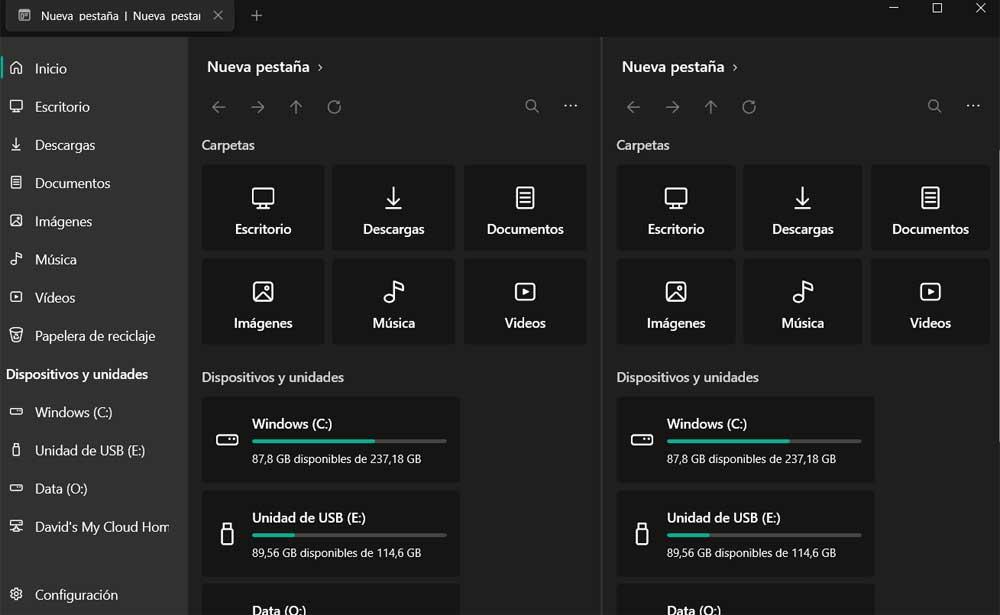
Task: Open Imágenes in the sidebar
Action: coord(94,221)
